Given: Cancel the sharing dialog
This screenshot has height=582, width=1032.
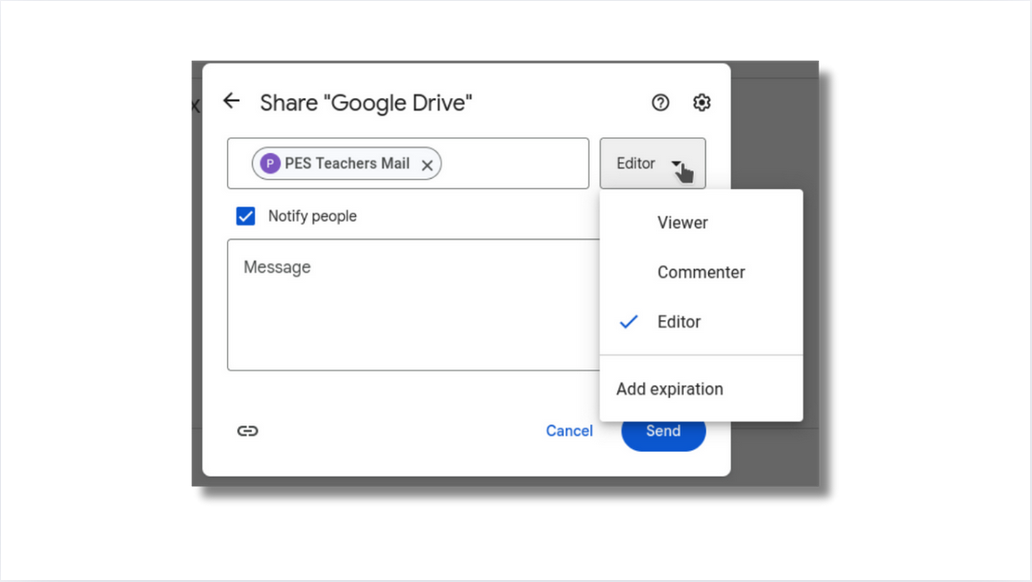Looking at the screenshot, I should pos(569,431).
